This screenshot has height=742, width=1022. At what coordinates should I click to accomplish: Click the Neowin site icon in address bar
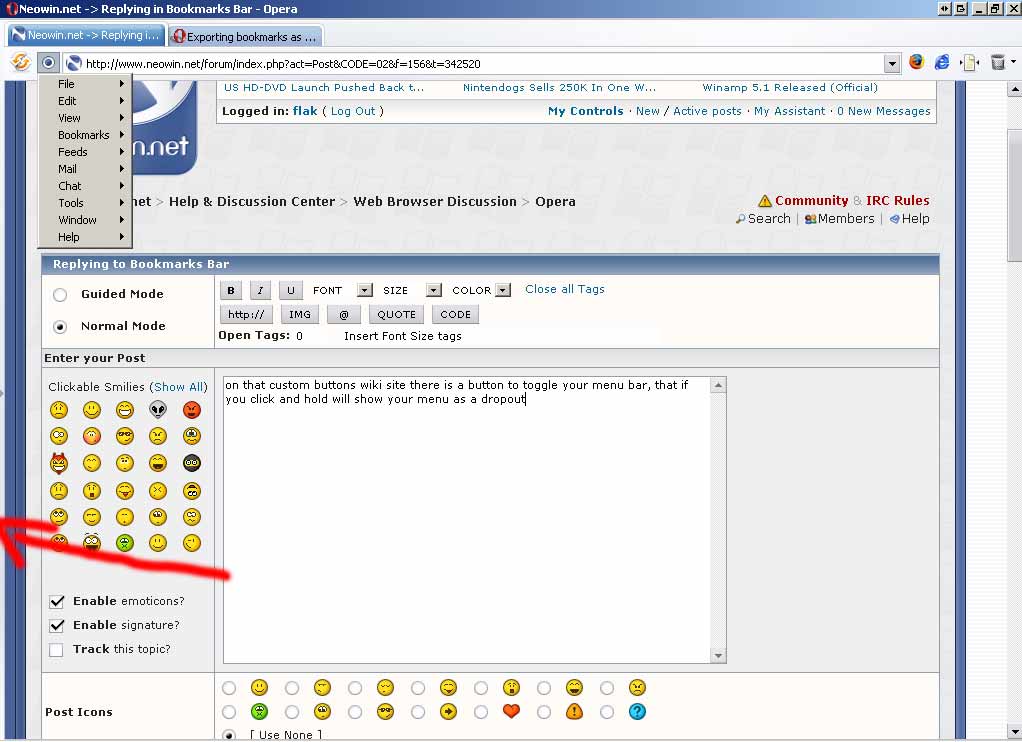click(74, 63)
